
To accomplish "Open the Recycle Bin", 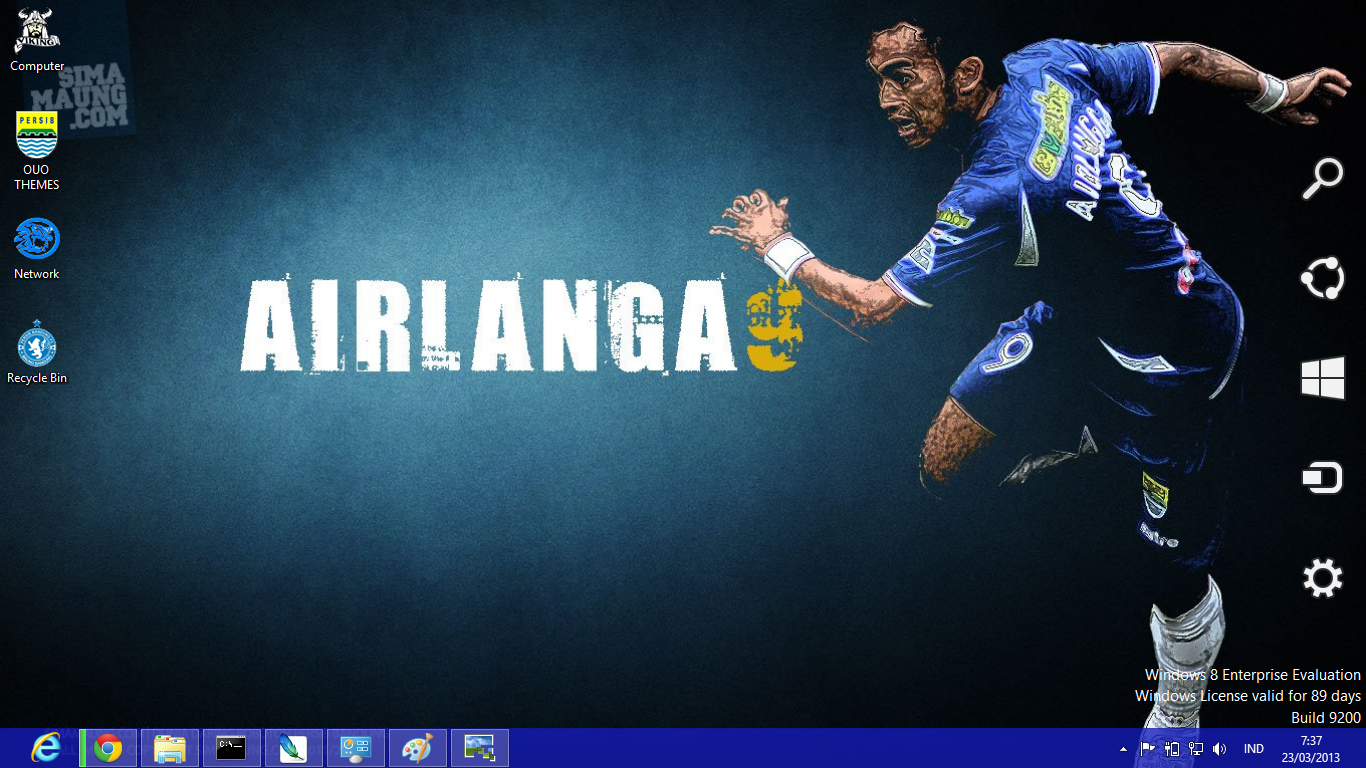I will point(37,345).
